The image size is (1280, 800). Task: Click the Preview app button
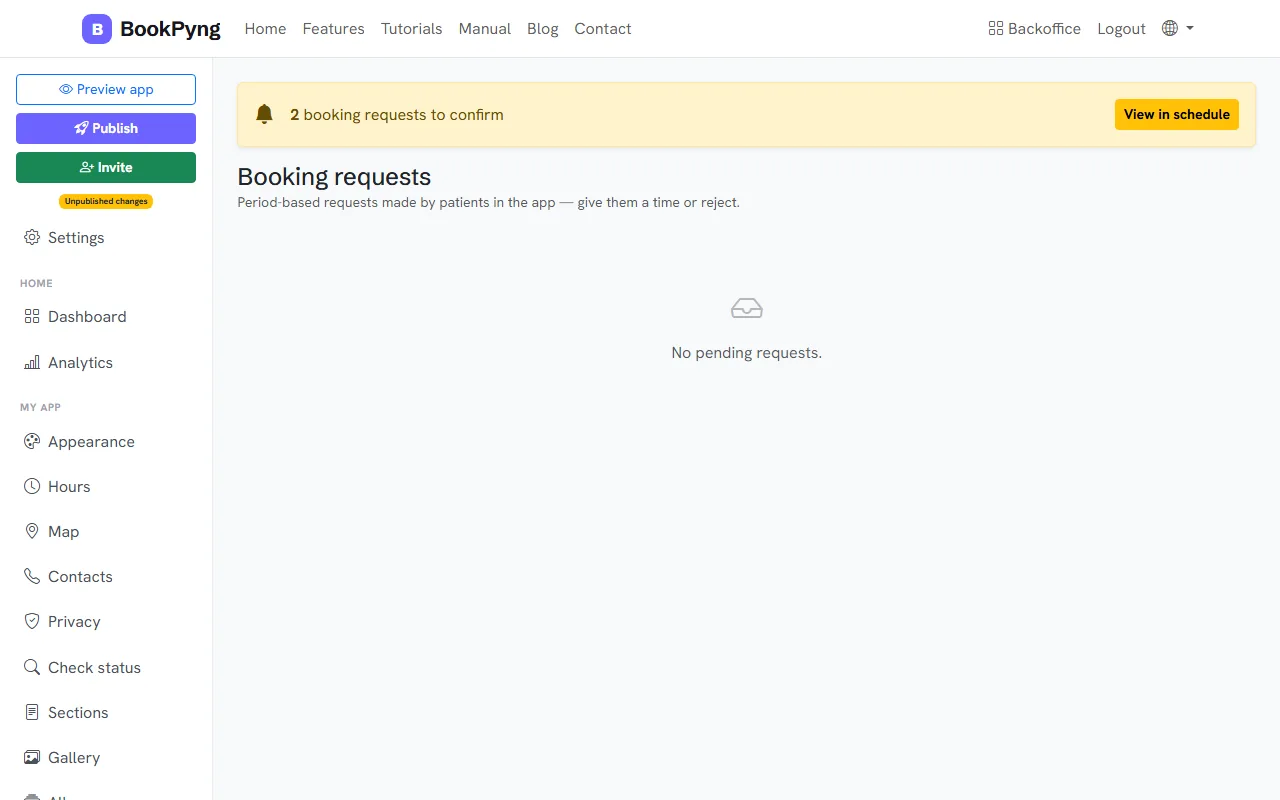[x=106, y=89]
